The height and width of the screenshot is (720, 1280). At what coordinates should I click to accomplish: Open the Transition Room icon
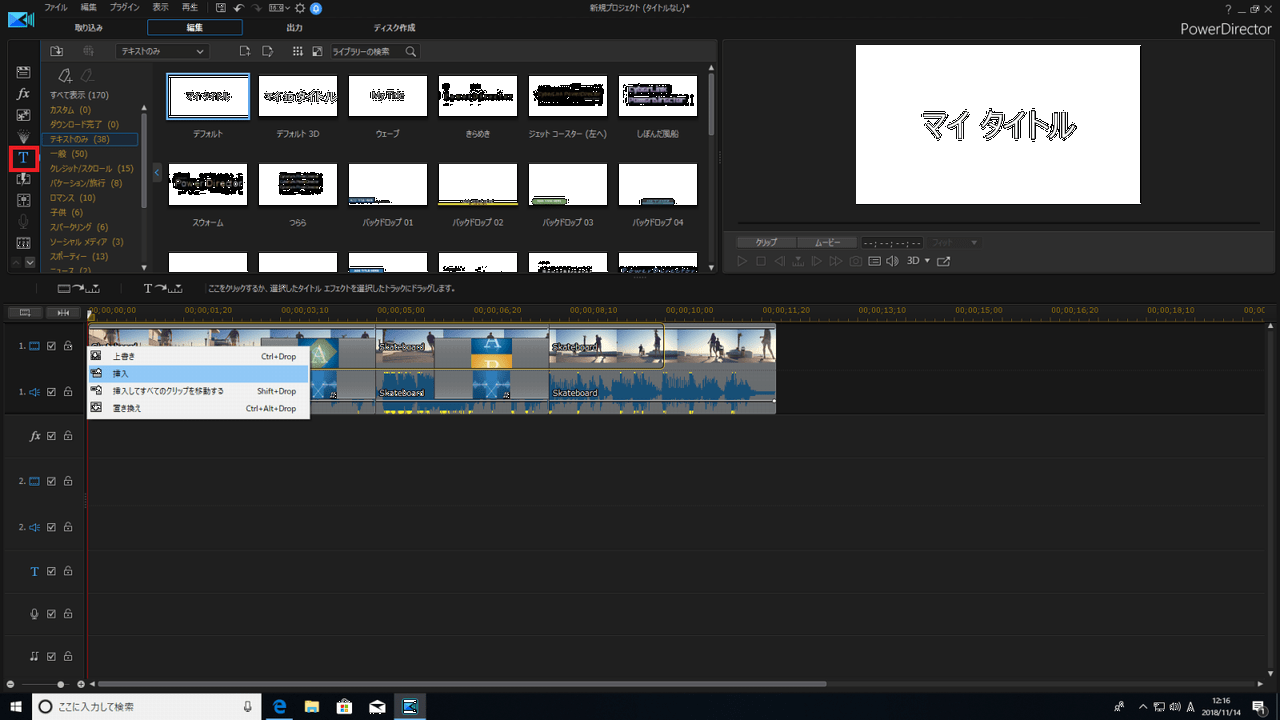coord(23,179)
